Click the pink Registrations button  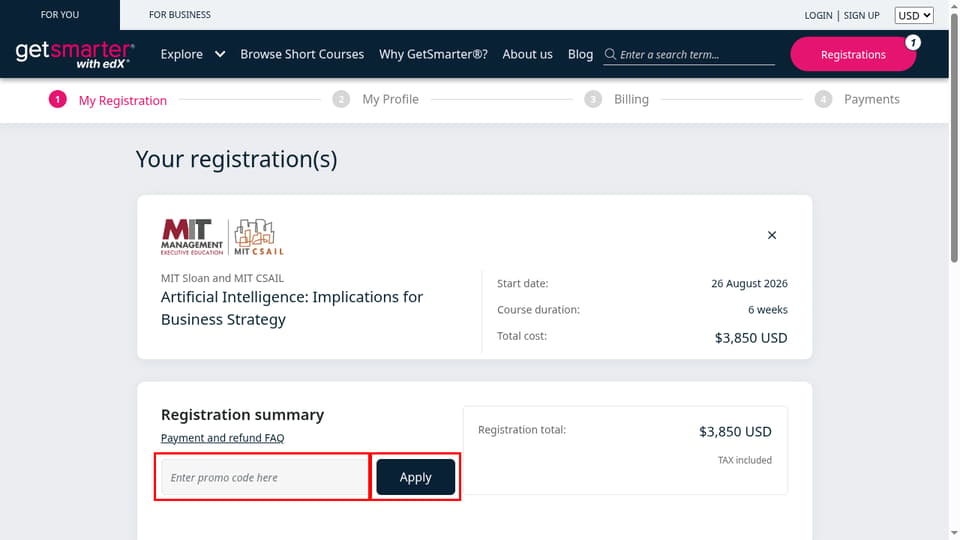coord(853,54)
